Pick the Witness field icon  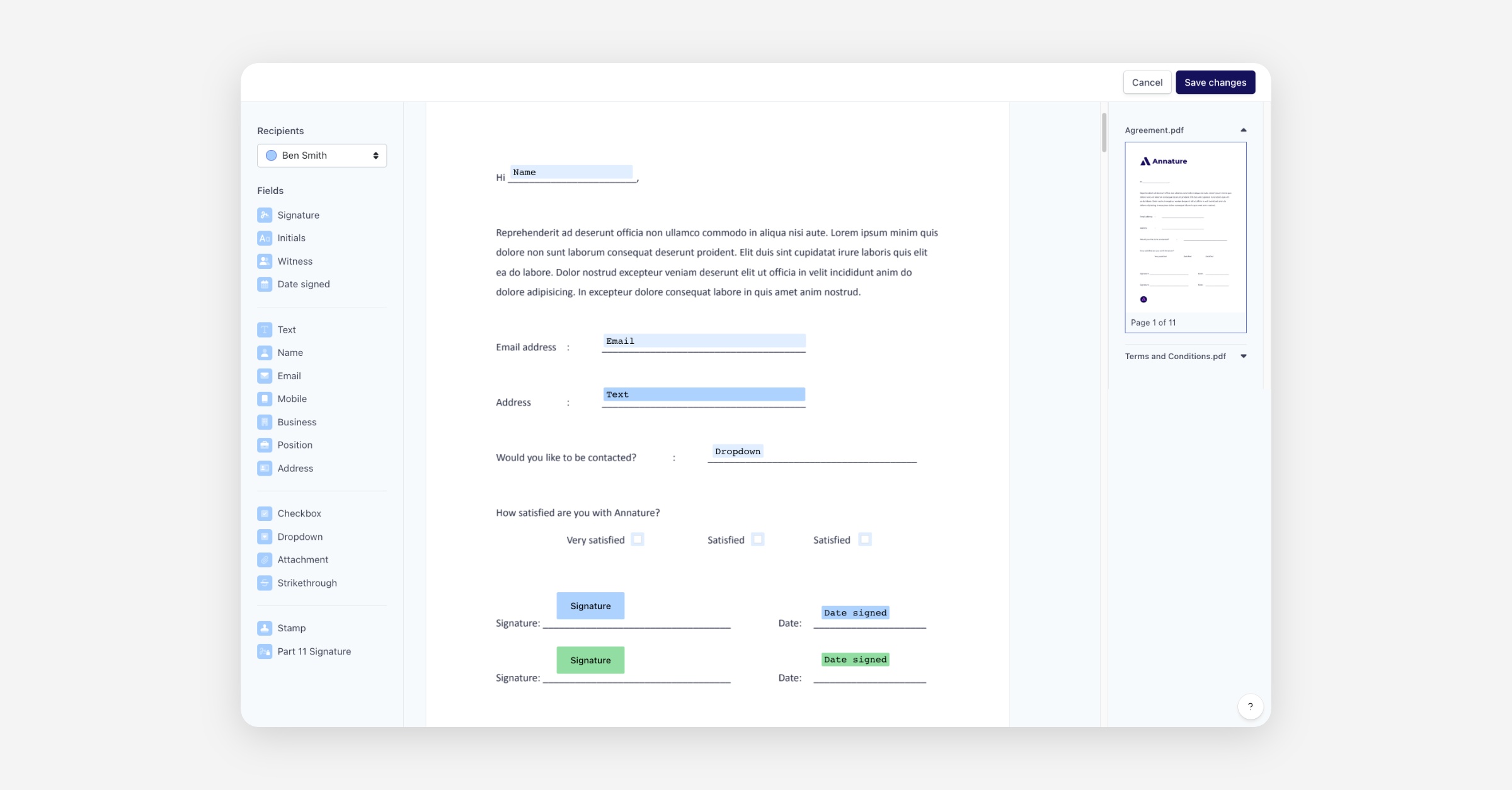pos(265,261)
